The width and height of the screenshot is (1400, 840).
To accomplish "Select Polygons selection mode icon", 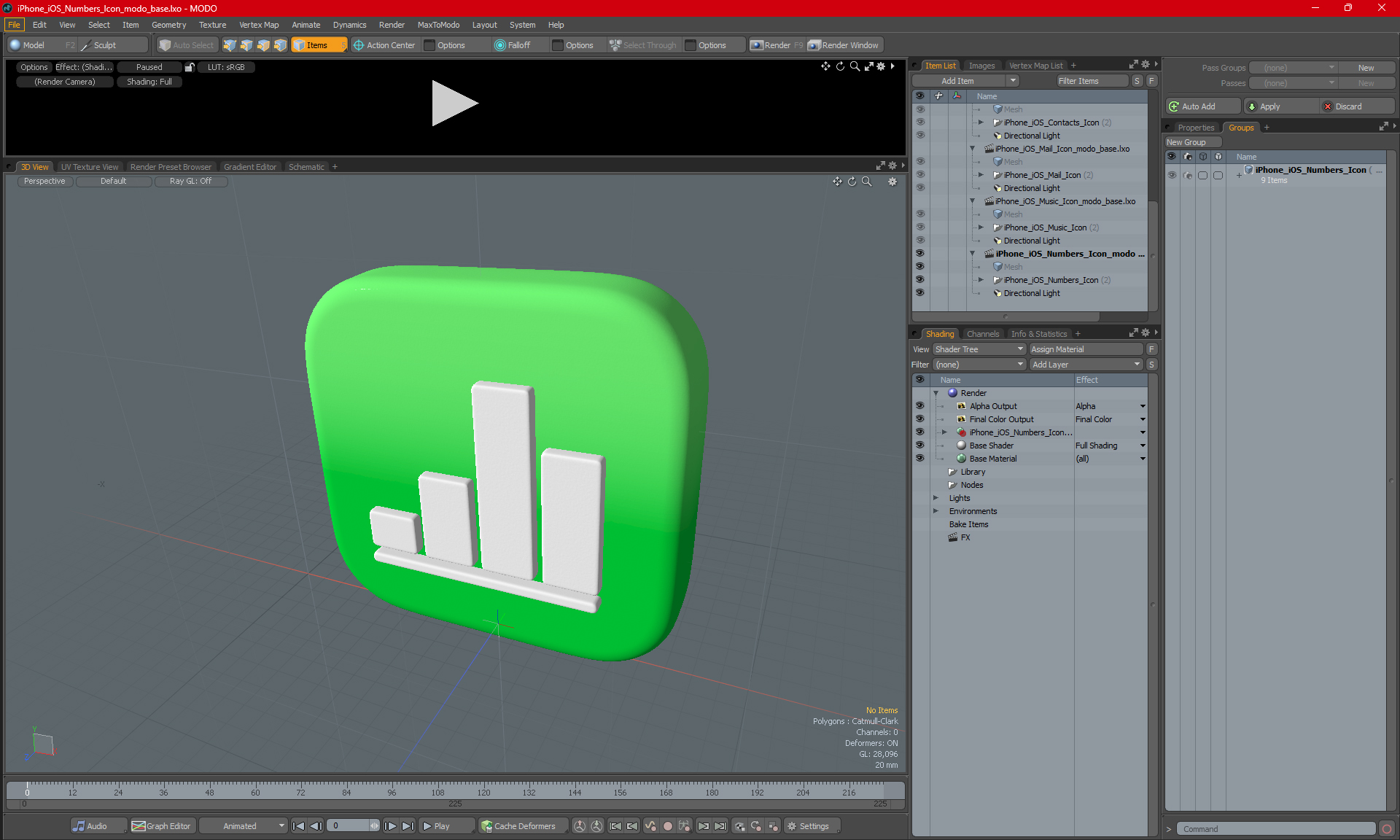I will pyautogui.click(x=263, y=45).
